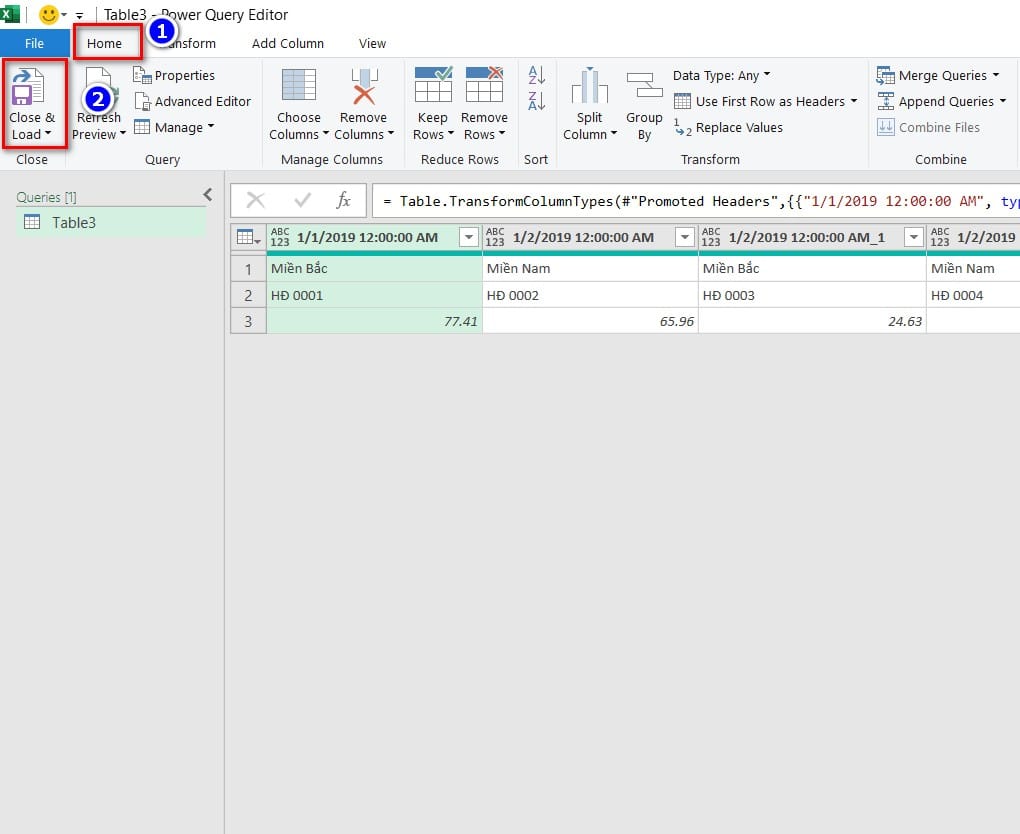Collapse the Queries pane with chevron
The height and width of the screenshot is (834, 1020).
208,195
